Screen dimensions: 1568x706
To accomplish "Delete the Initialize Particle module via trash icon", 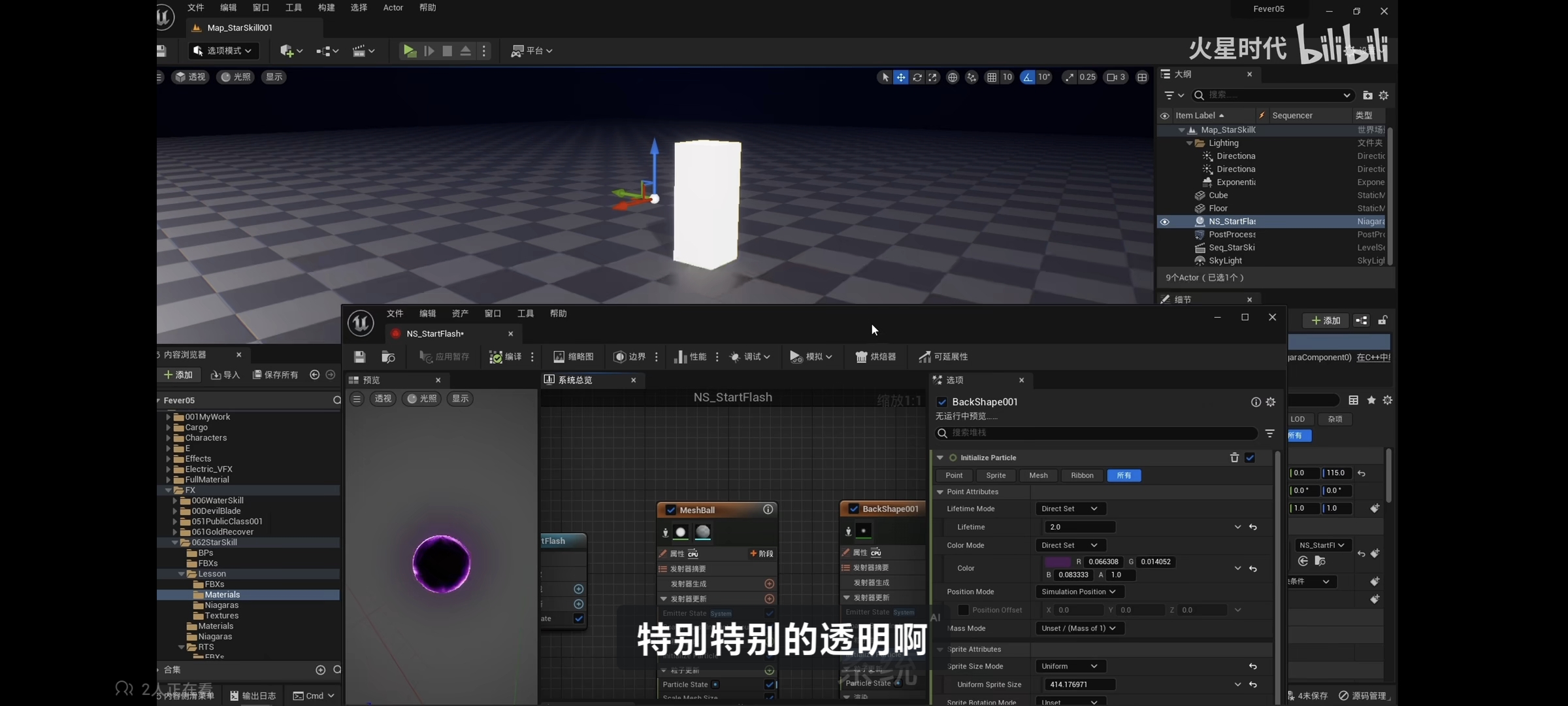I will [x=1234, y=458].
